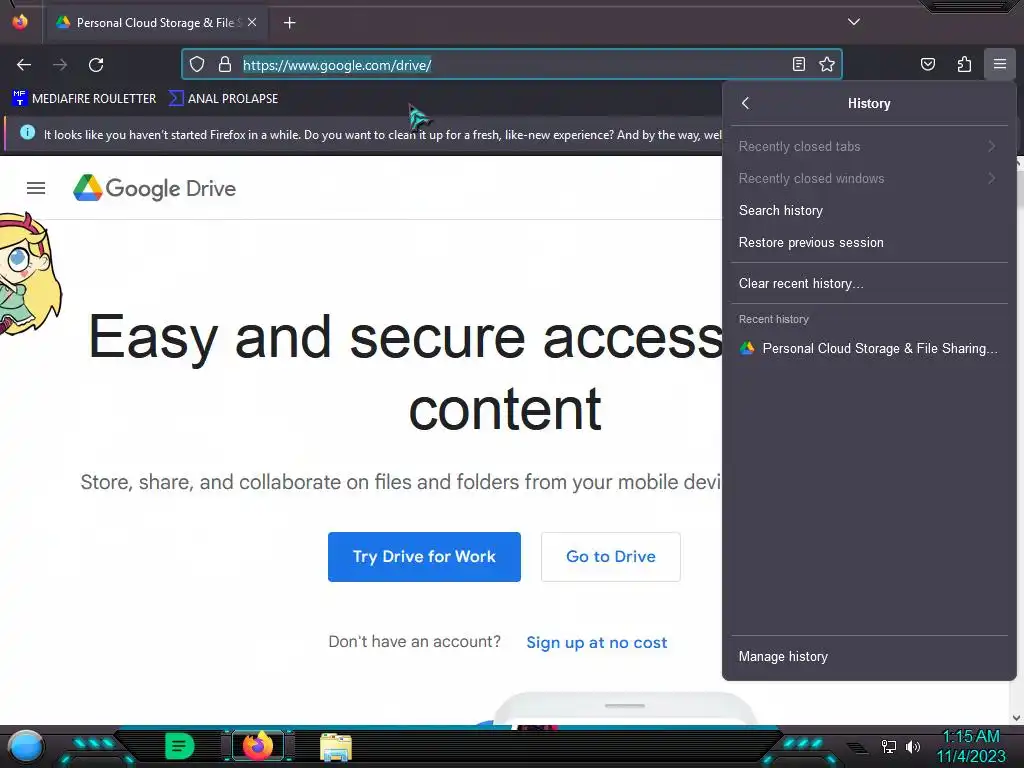Screen dimensions: 1024x768
Task: Click the Go to Drive button
Action: point(611,557)
